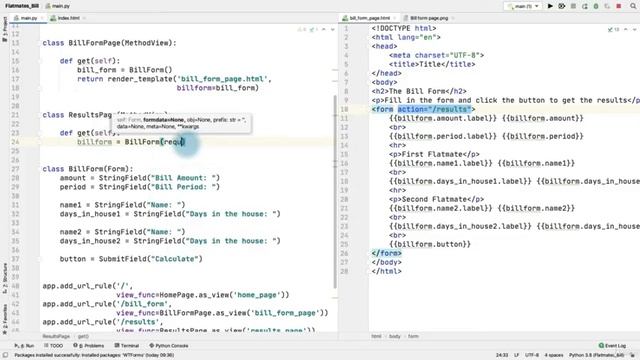
Task: Close the main.py editor tab
Action: tap(43, 18)
